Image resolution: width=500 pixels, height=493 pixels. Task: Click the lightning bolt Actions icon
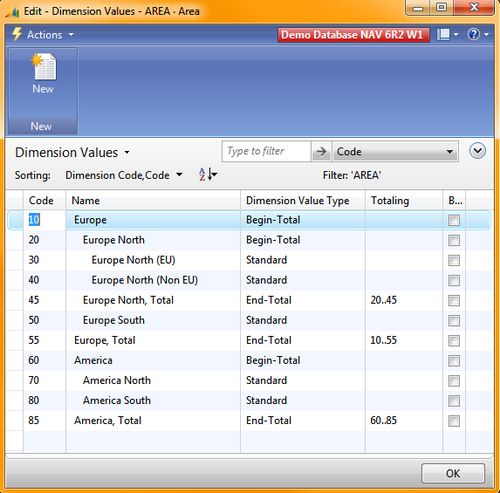[x=17, y=34]
